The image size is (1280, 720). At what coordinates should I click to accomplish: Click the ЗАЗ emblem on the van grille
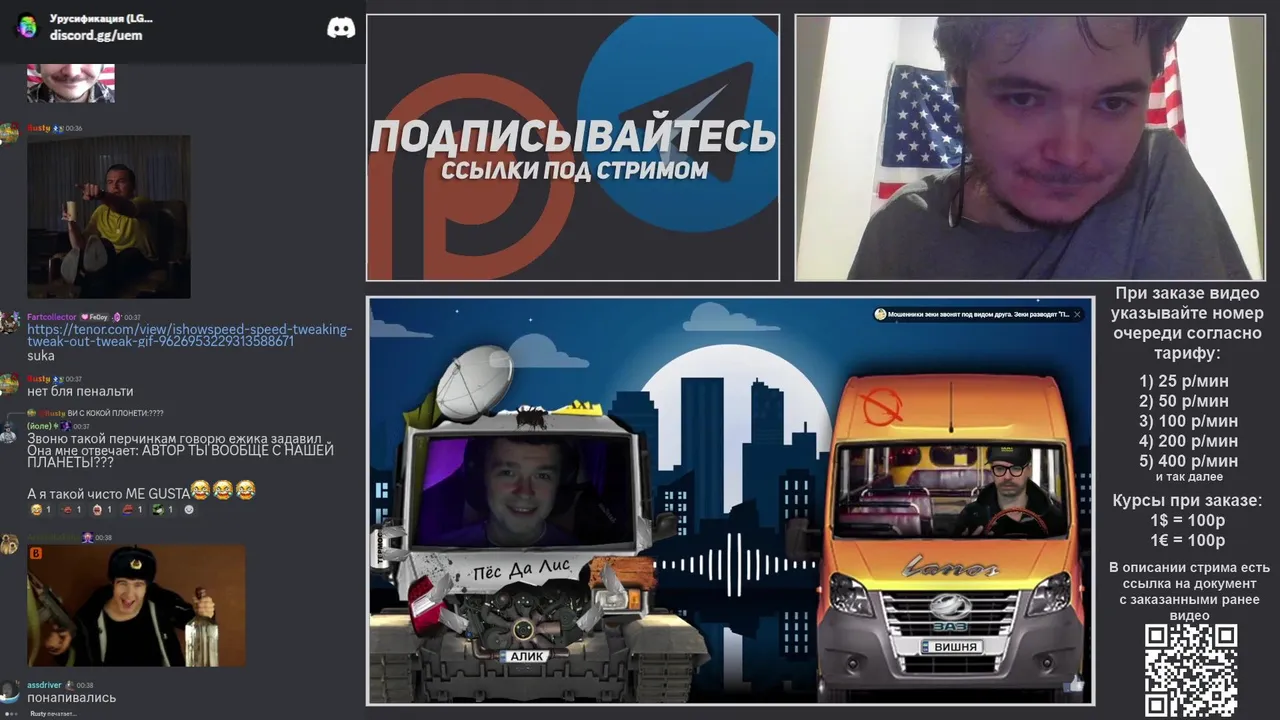coord(950,607)
